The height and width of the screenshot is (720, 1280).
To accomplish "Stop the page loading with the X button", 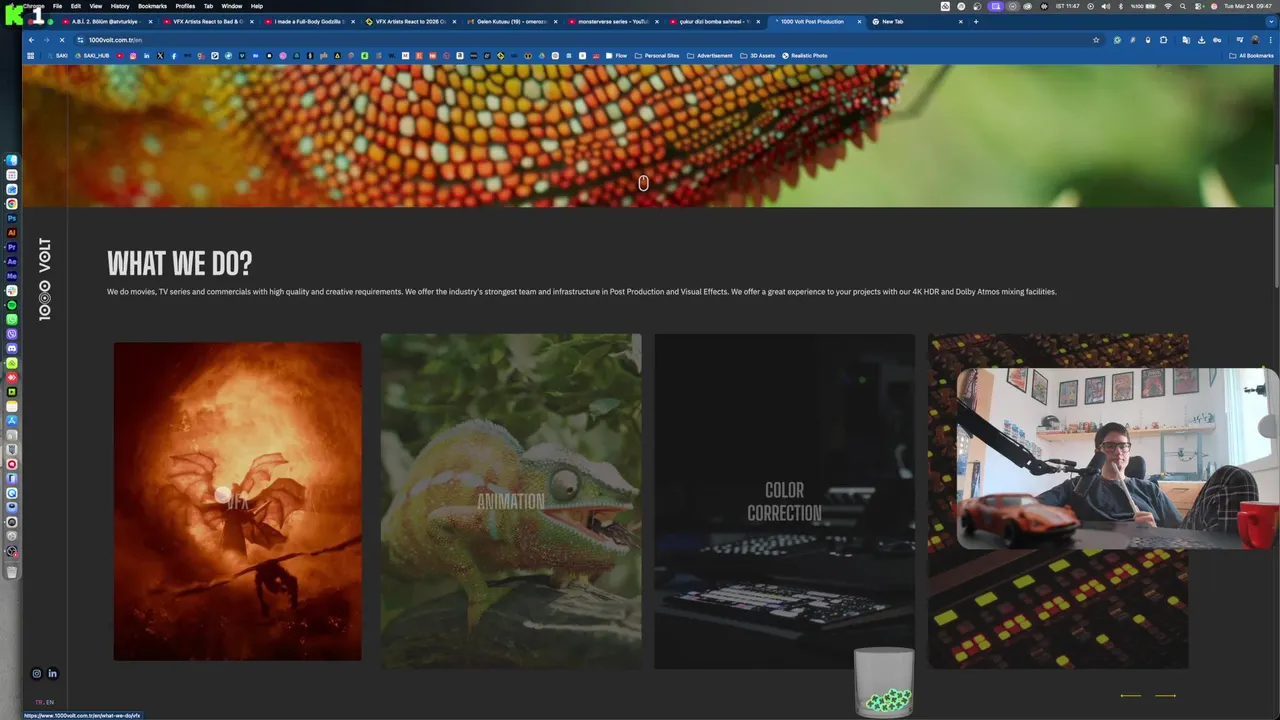I will click(62, 40).
